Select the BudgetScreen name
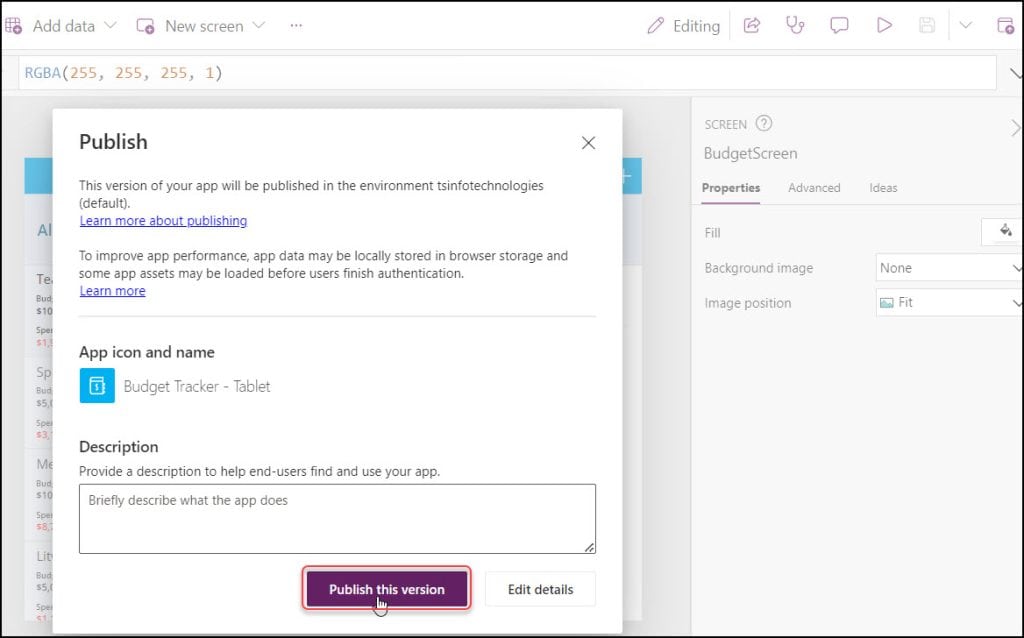This screenshot has width=1024, height=638. [750, 153]
